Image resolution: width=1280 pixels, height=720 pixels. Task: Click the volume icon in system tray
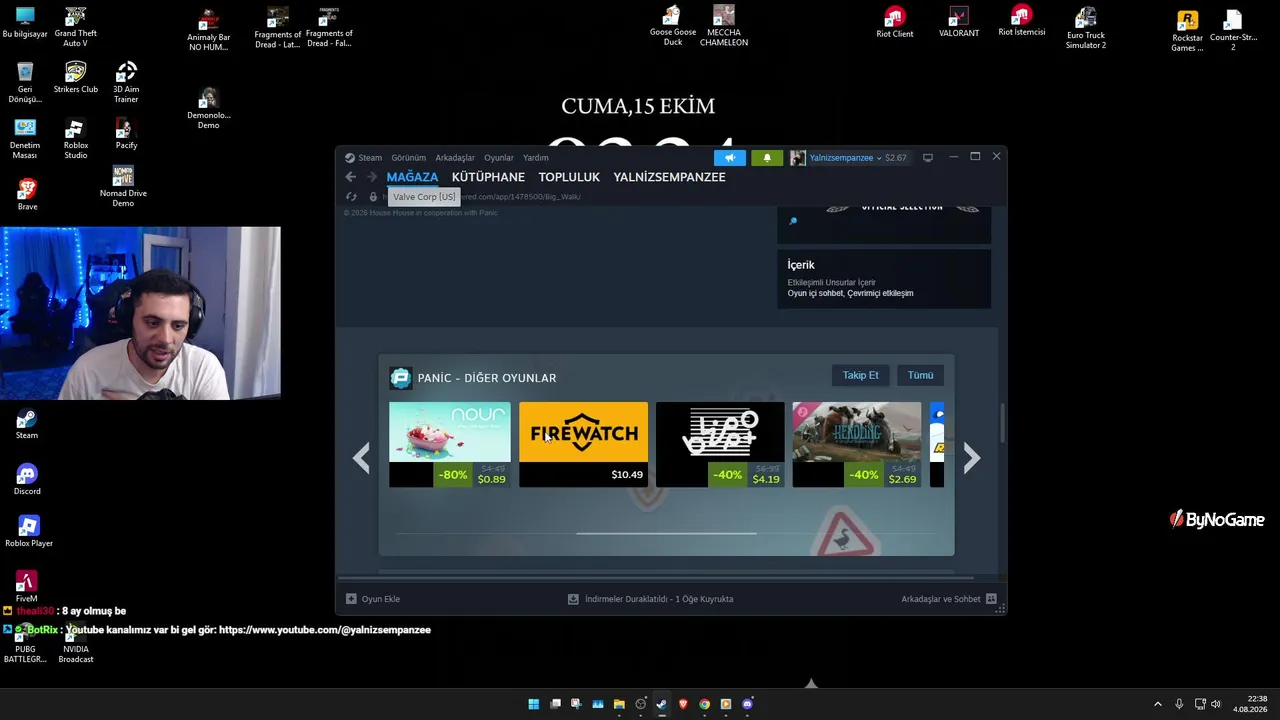1216,704
